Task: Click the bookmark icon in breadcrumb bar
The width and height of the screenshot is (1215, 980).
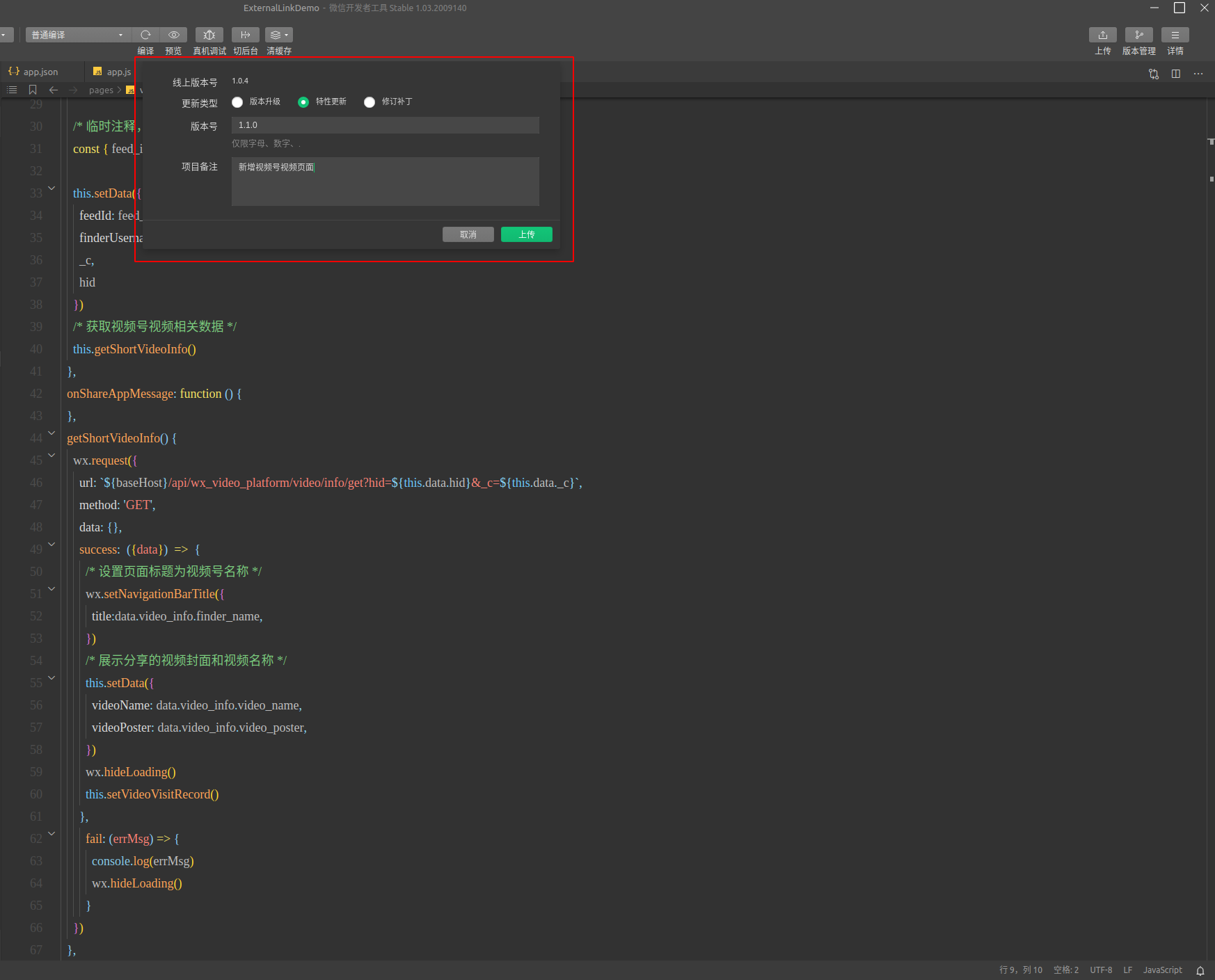Action: tap(33, 90)
